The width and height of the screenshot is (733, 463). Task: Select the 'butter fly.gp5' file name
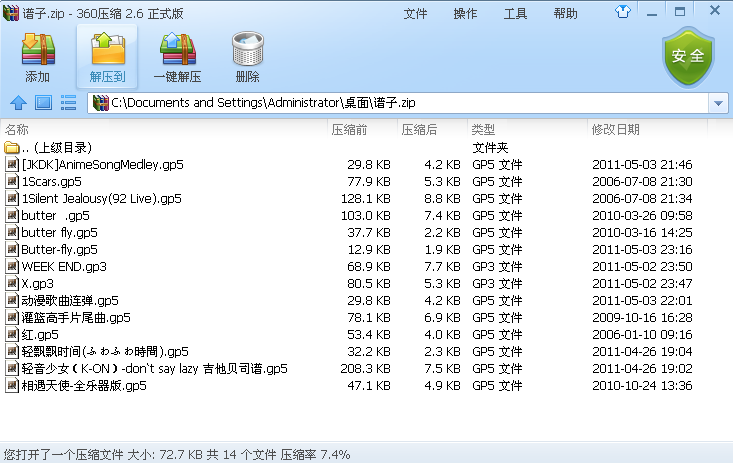pos(59,232)
